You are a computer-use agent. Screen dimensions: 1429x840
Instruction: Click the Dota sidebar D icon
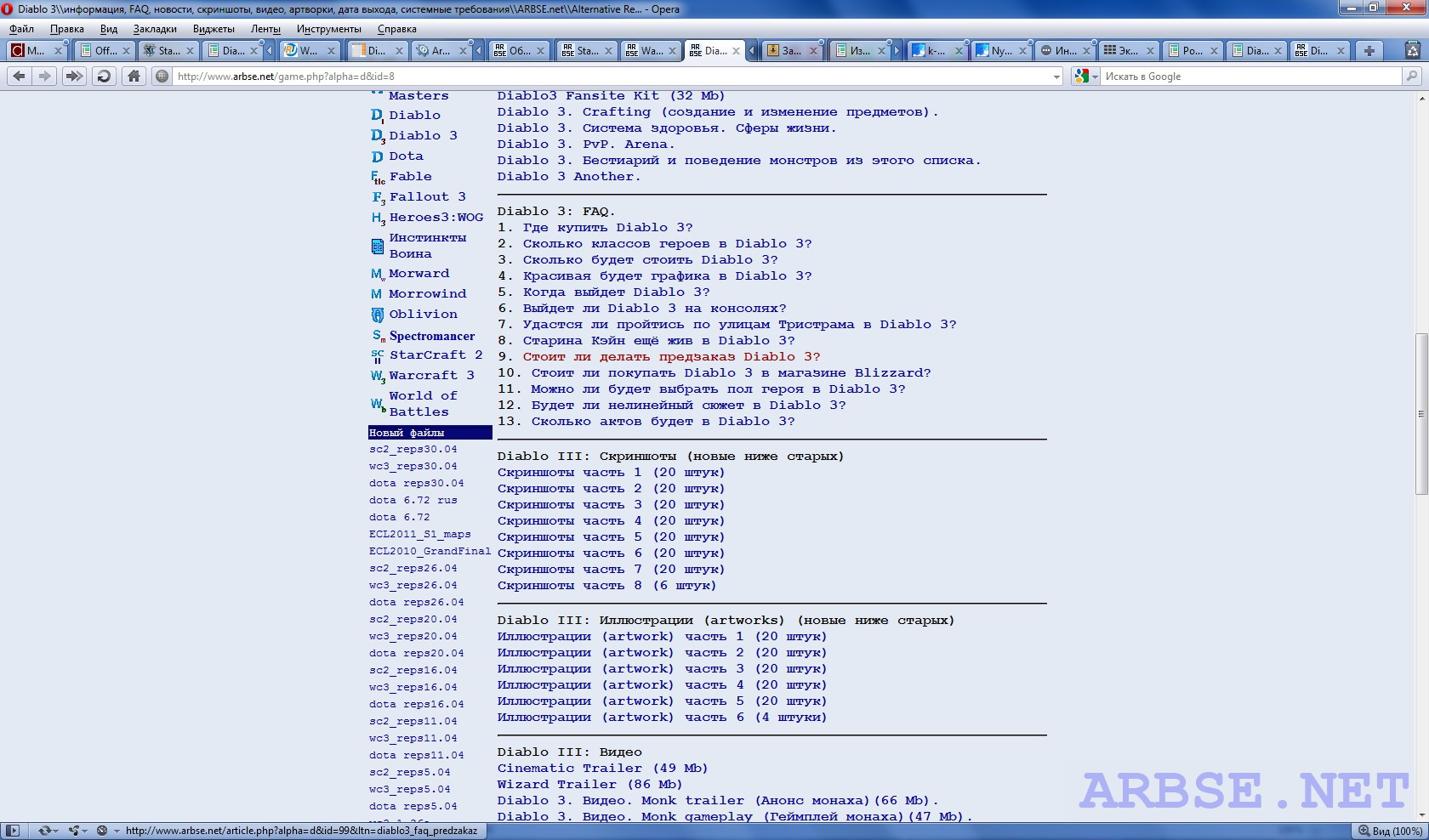point(378,156)
